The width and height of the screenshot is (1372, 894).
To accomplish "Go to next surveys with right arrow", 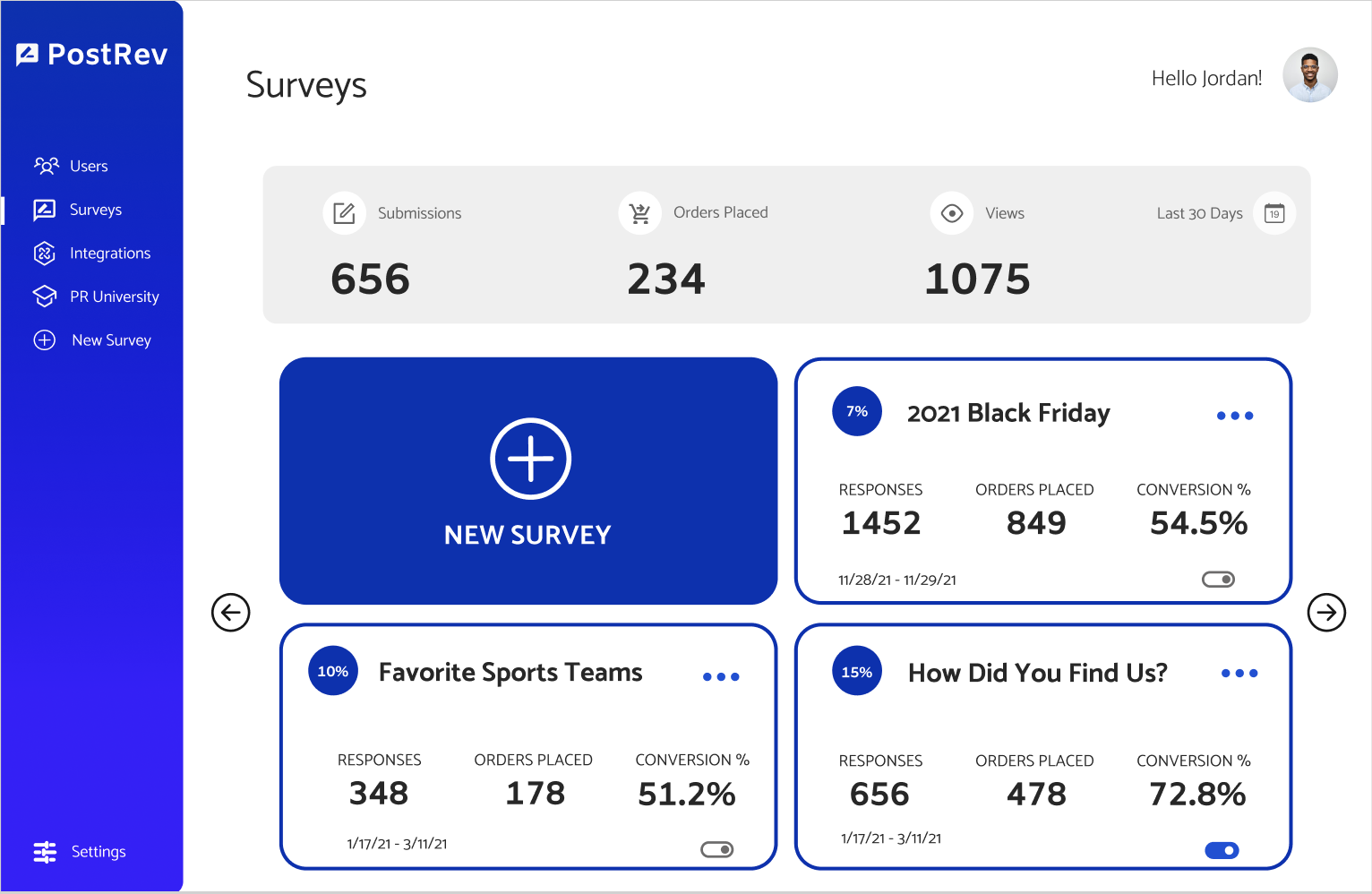I will coord(1326,613).
